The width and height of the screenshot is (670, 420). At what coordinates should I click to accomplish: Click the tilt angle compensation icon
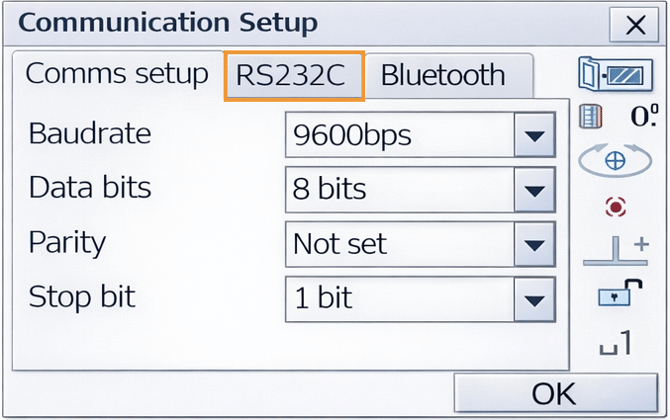(x=615, y=117)
